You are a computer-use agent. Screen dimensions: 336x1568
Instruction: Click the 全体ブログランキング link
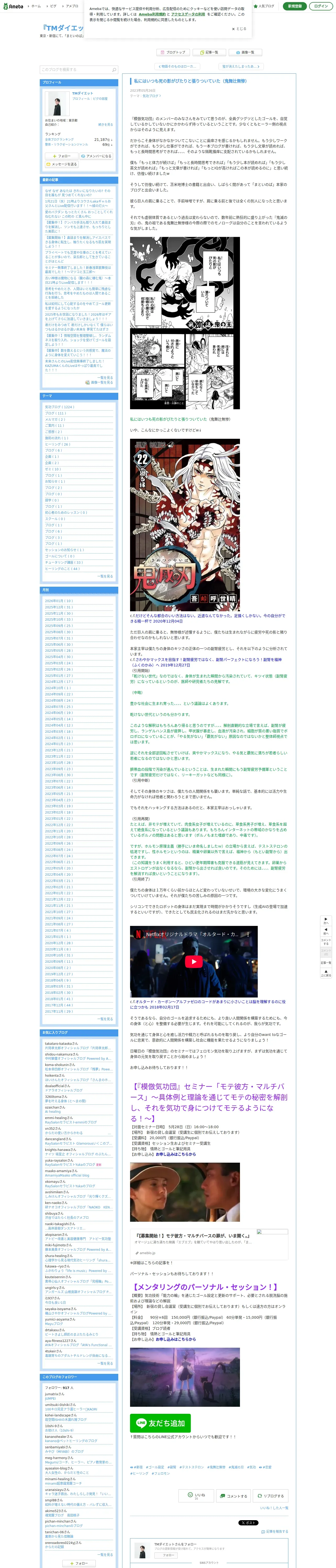point(59,139)
